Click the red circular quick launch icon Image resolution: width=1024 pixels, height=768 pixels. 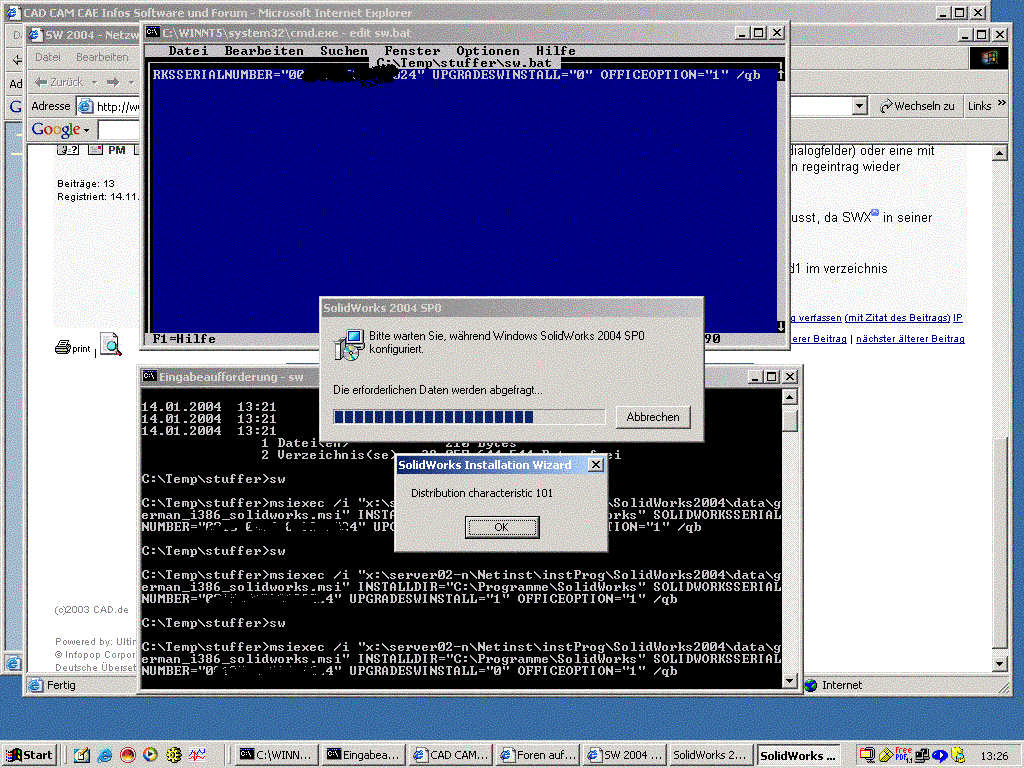coord(127,755)
